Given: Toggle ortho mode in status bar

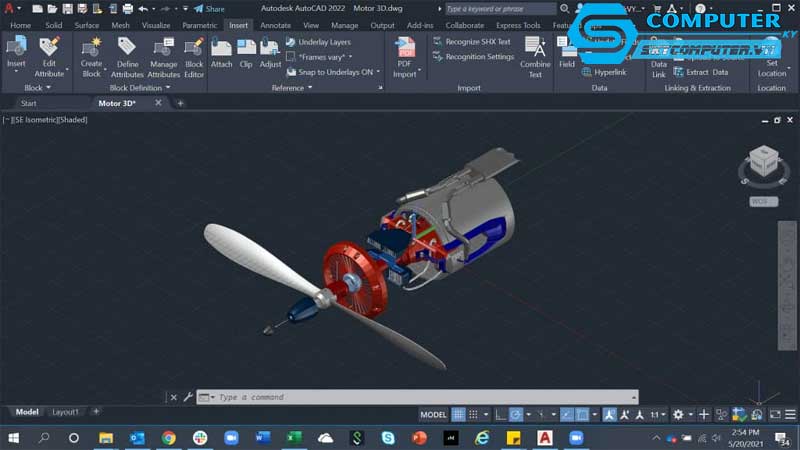Looking at the screenshot, I should tap(501, 415).
